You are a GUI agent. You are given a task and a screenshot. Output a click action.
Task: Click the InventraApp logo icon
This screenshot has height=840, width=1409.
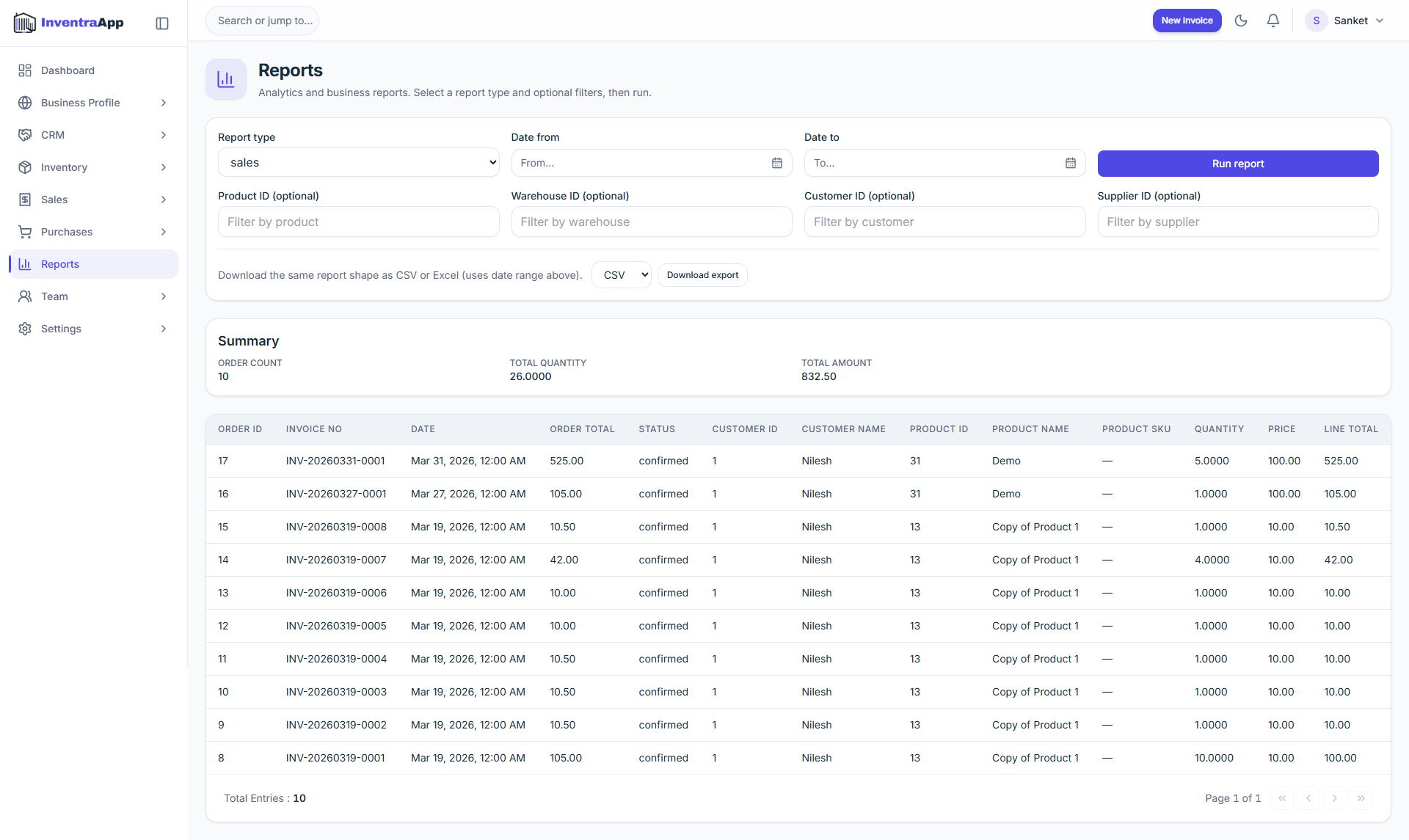pos(25,23)
